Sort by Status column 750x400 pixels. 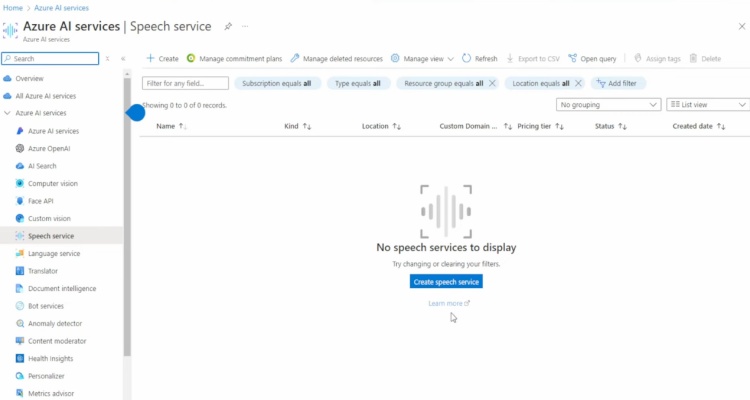coord(610,126)
